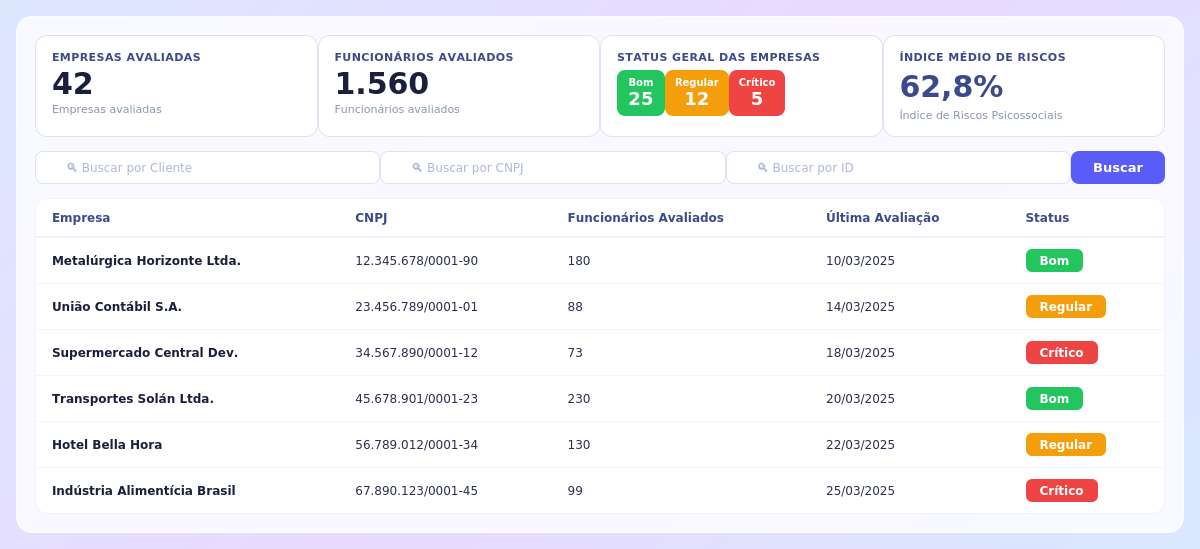Screen dimensions: 1200x549
Task: Click Regular badge for Hotel Bella Hora
Action: (x=1066, y=445)
